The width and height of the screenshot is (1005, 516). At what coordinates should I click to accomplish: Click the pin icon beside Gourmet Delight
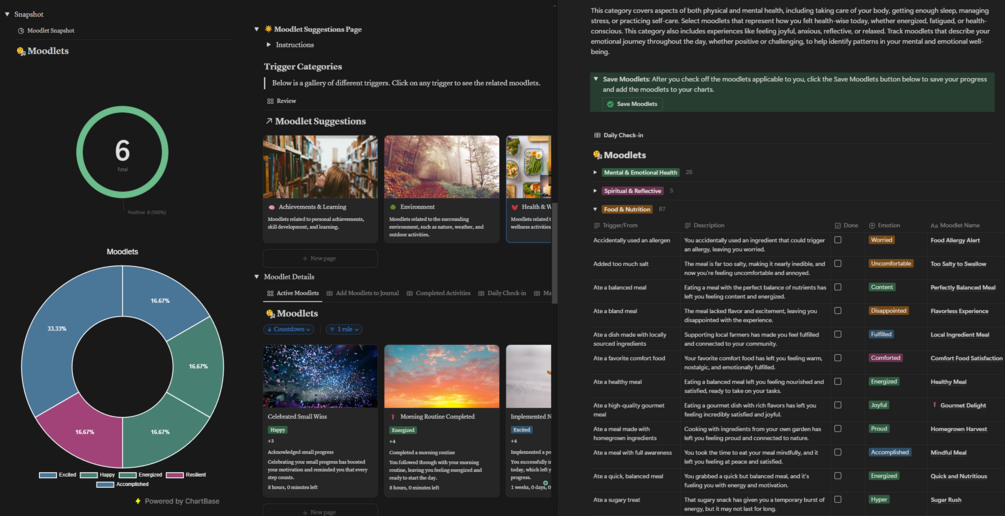tap(934, 405)
